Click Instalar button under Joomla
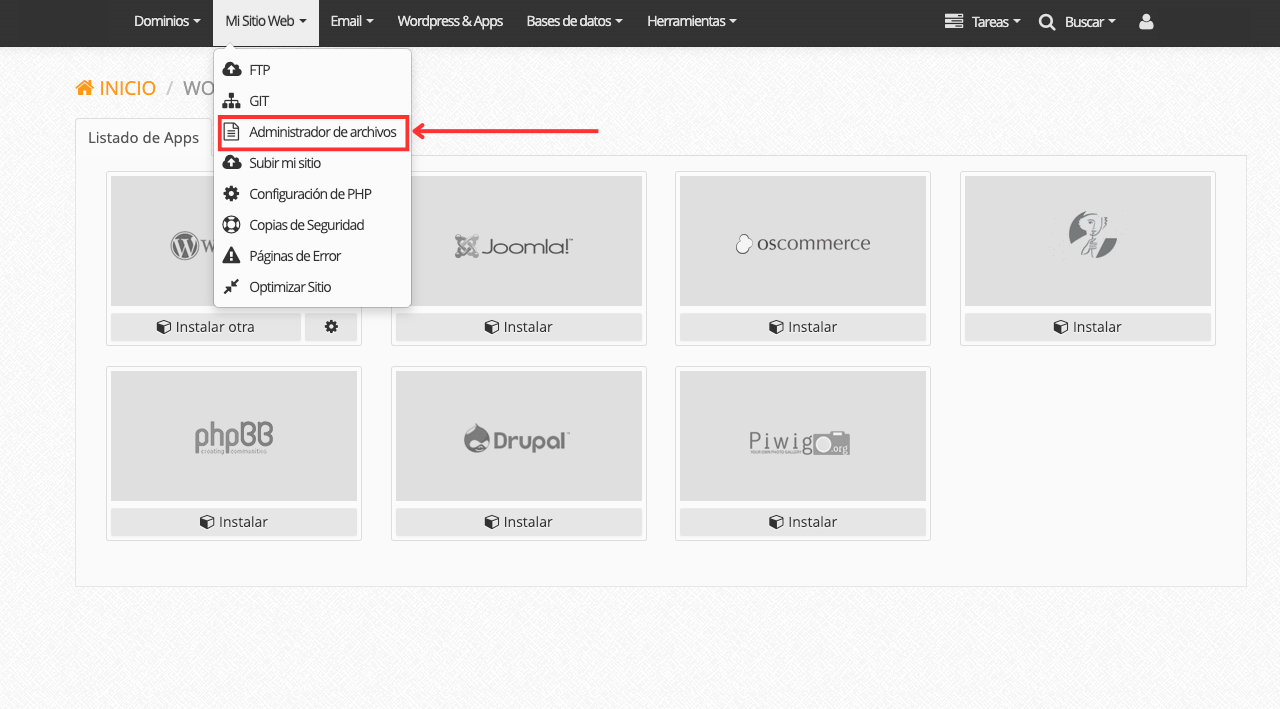 pyautogui.click(x=518, y=327)
